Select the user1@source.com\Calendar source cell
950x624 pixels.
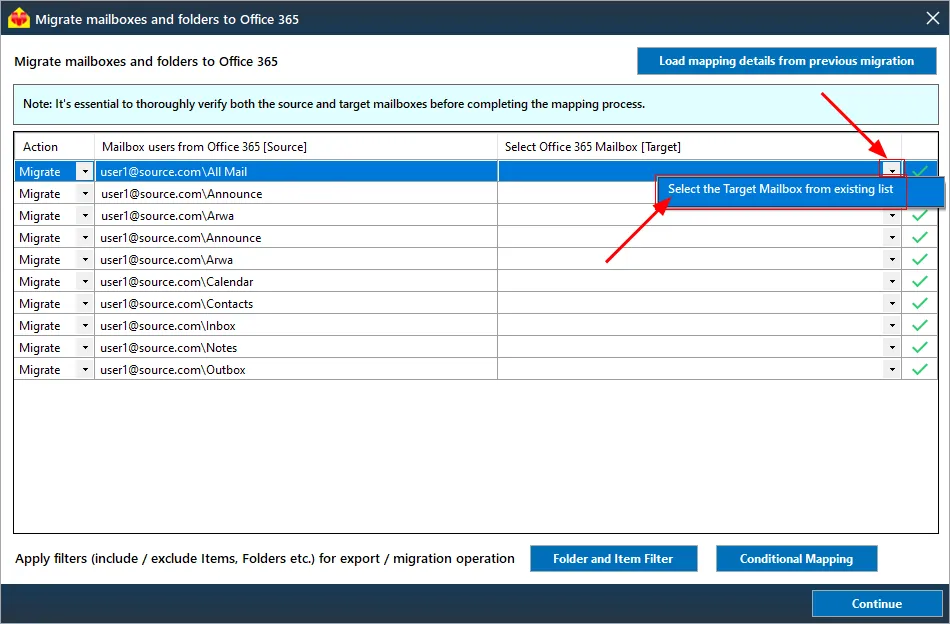tap(296, 282)
